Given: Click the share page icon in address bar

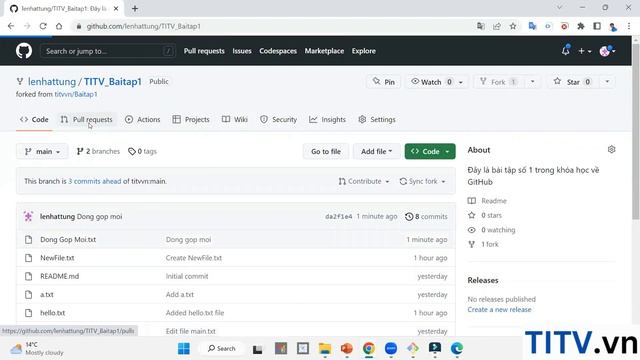Looking at the screenshot, I should (497, 26).
